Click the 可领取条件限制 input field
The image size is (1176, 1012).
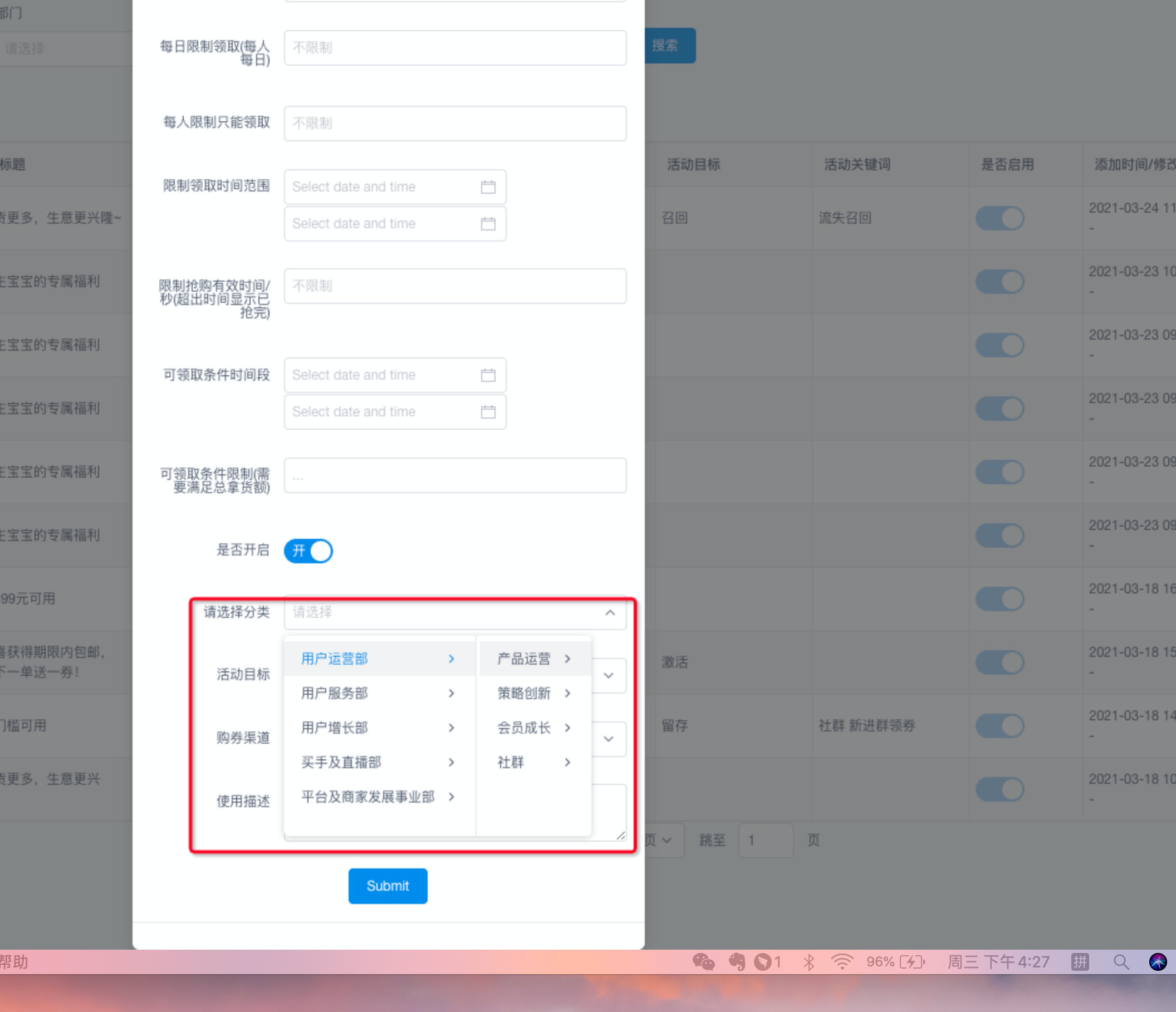[x=455, y=475]
